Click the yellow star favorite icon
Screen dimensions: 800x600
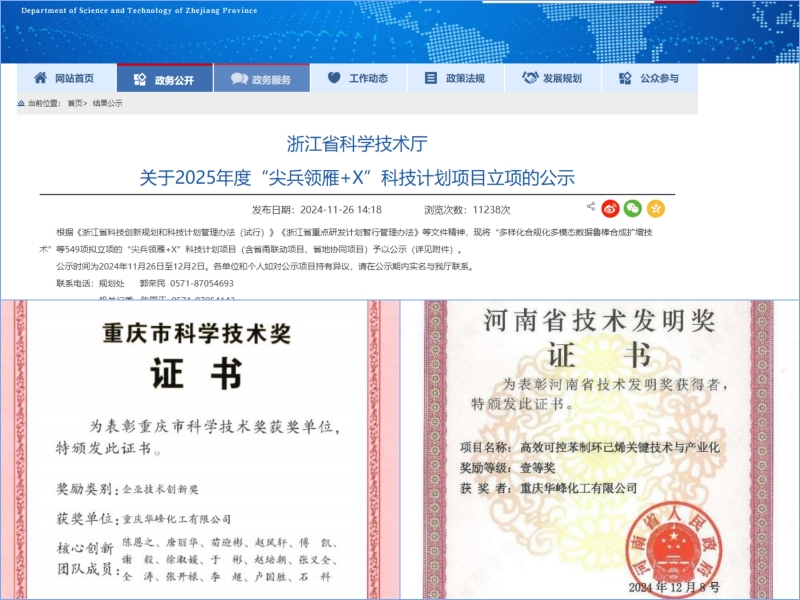[655, 208]
